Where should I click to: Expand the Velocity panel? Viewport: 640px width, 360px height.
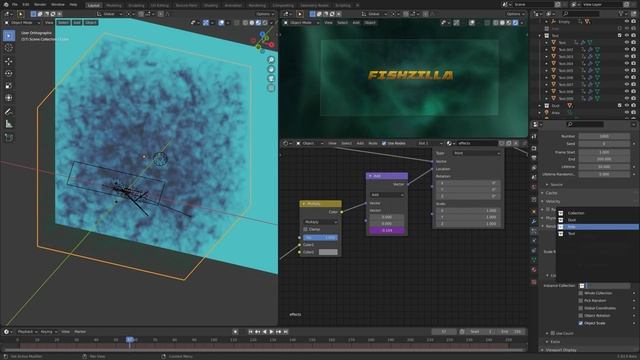point(553,201)
